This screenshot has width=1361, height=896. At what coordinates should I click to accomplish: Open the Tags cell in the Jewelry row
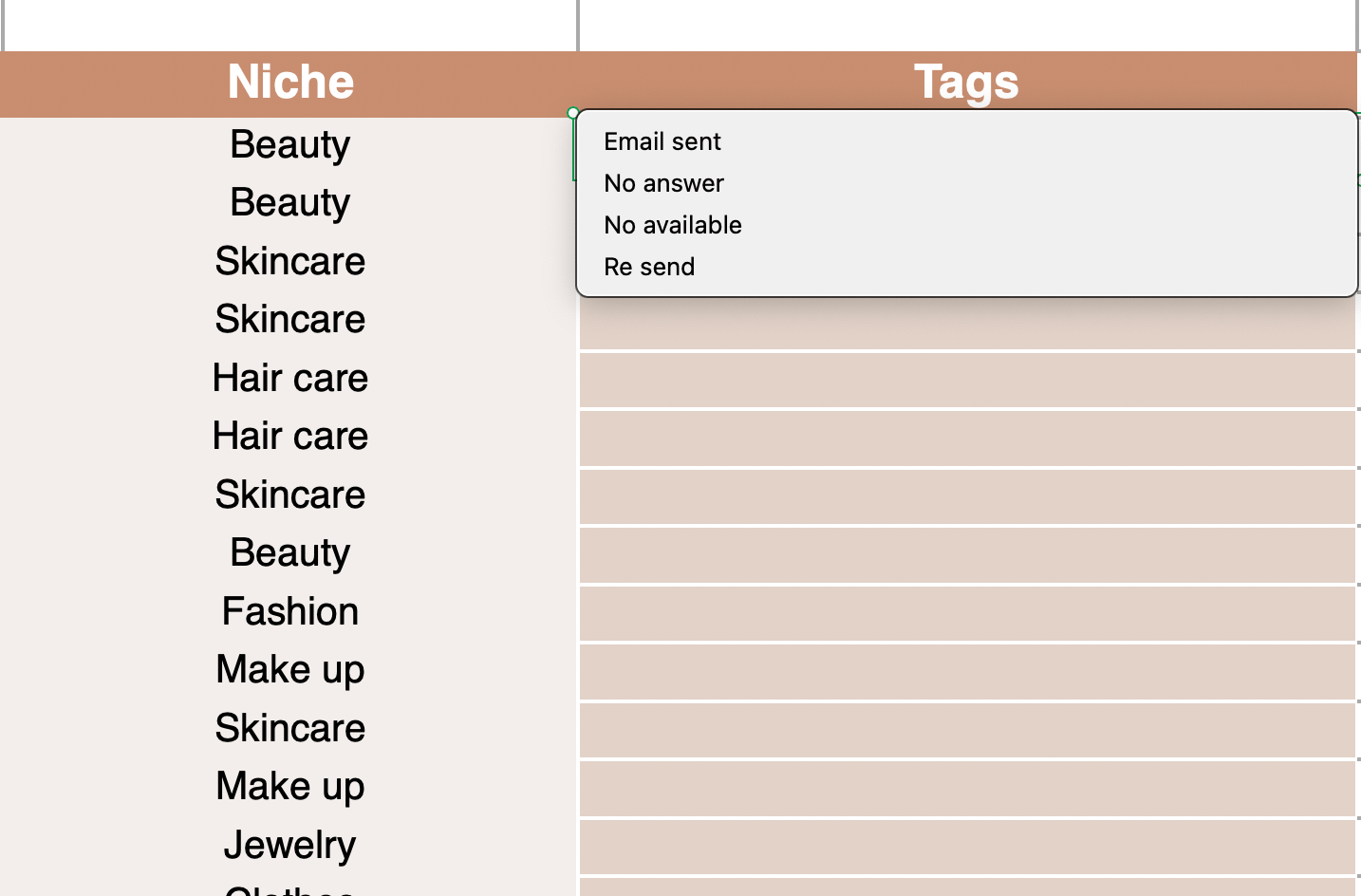pos(966,847)
